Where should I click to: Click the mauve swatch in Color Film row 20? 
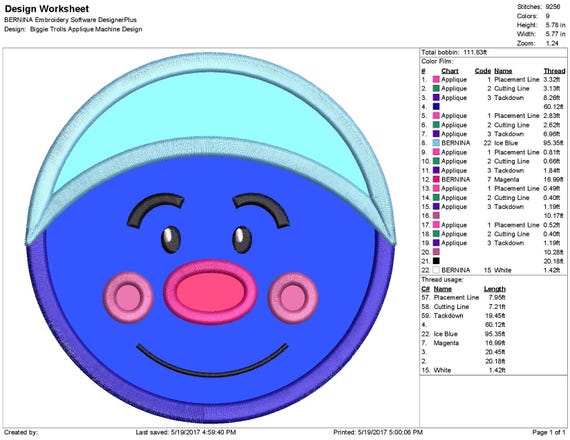point(436,252)
